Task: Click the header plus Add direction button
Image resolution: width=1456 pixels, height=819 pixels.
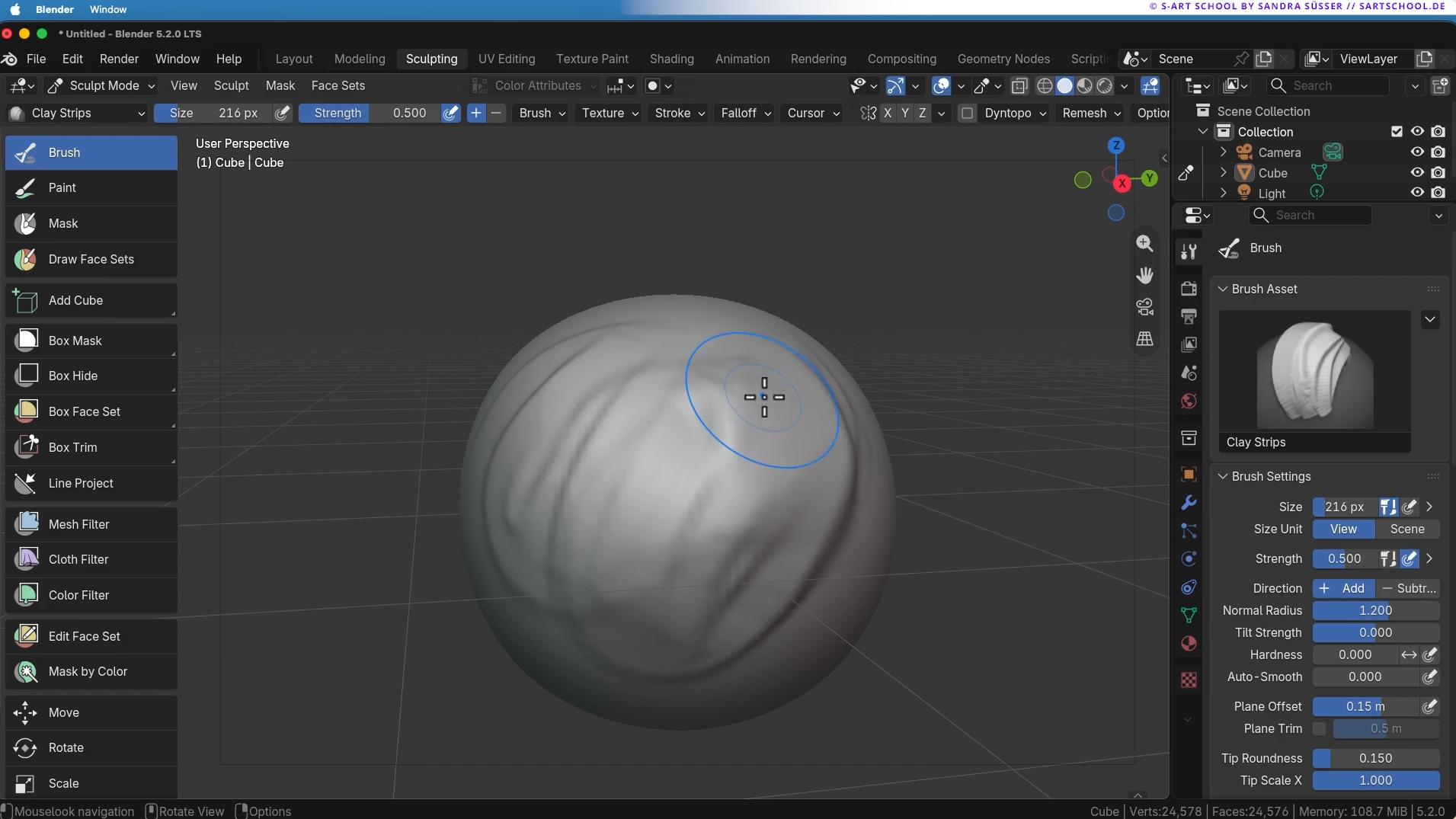Action: pyautogui.click(x=476, y=113)
